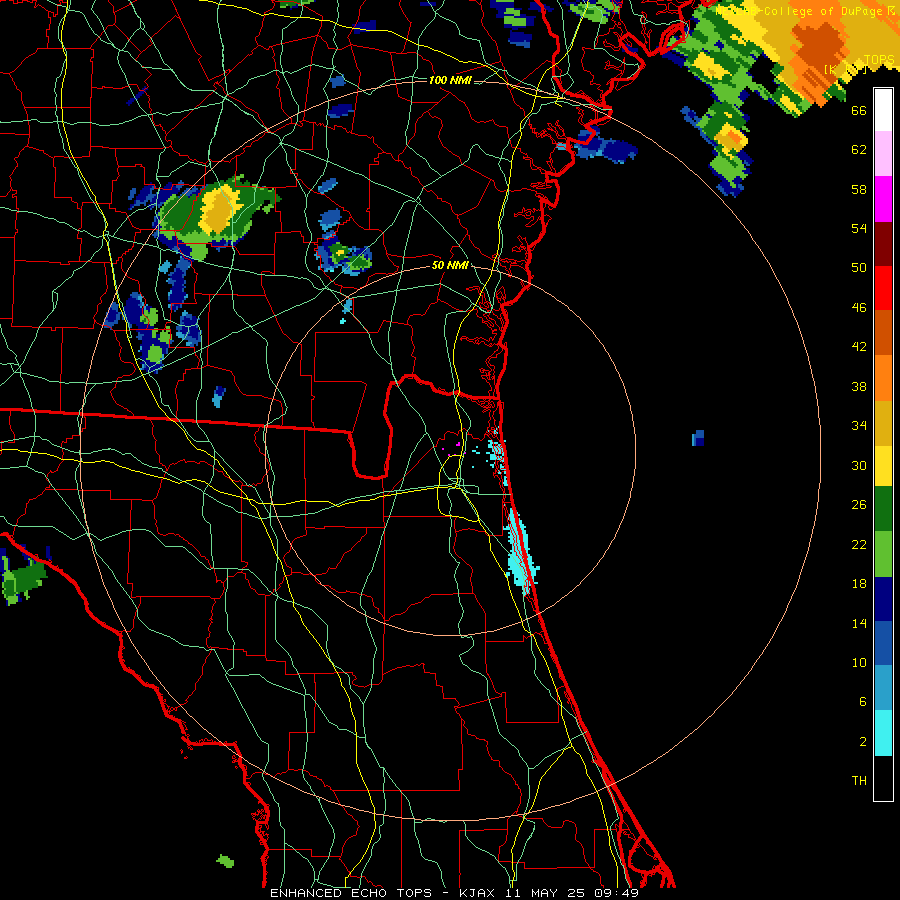Viewport: 900px width, 900px height.
Task: Click the '50 NMI' range ring label
Action: [450, 266]
